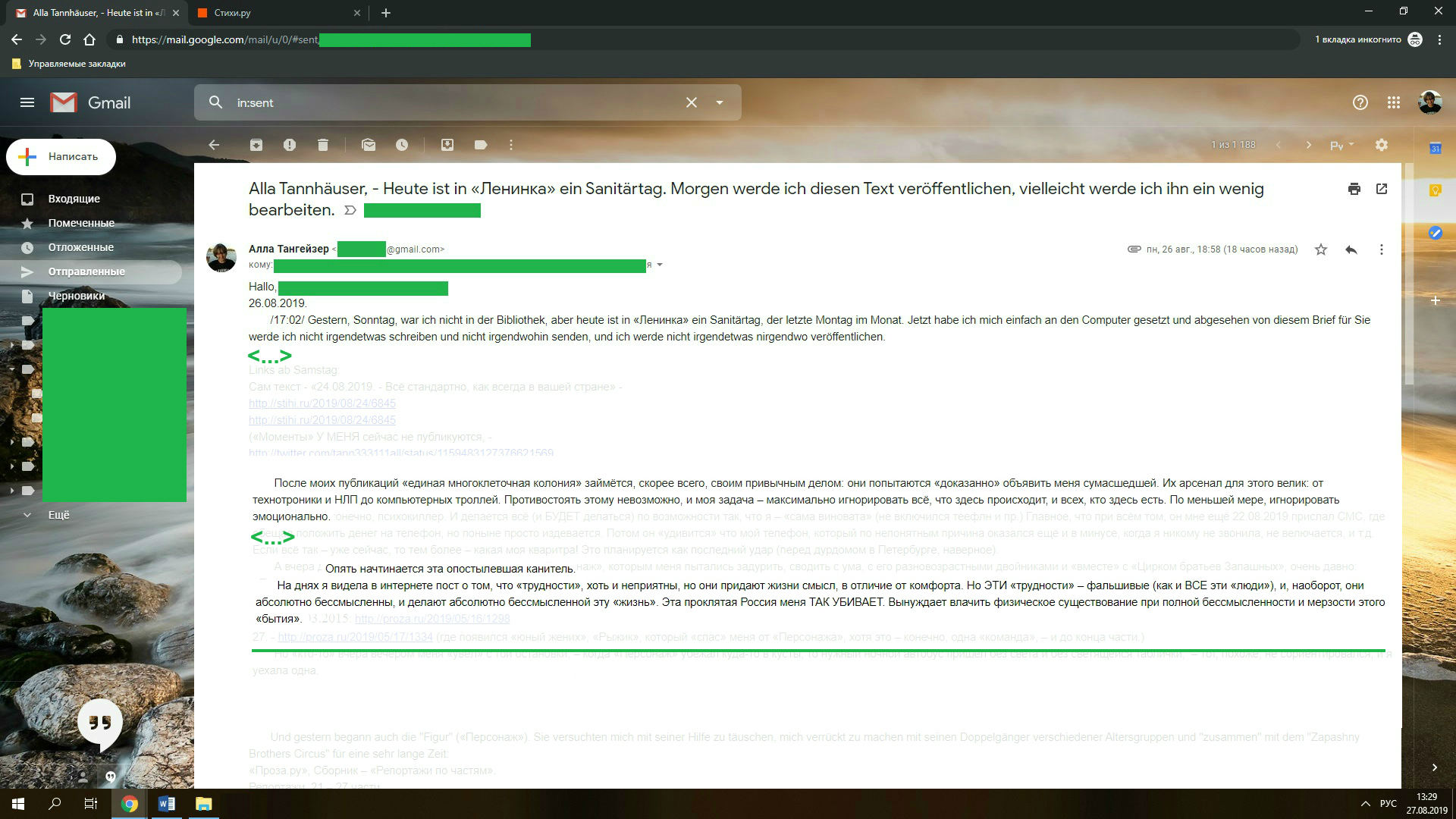1456x819 pixels.
Task: Open Gmail settings gear
Action: click(x=1382, y=145)
